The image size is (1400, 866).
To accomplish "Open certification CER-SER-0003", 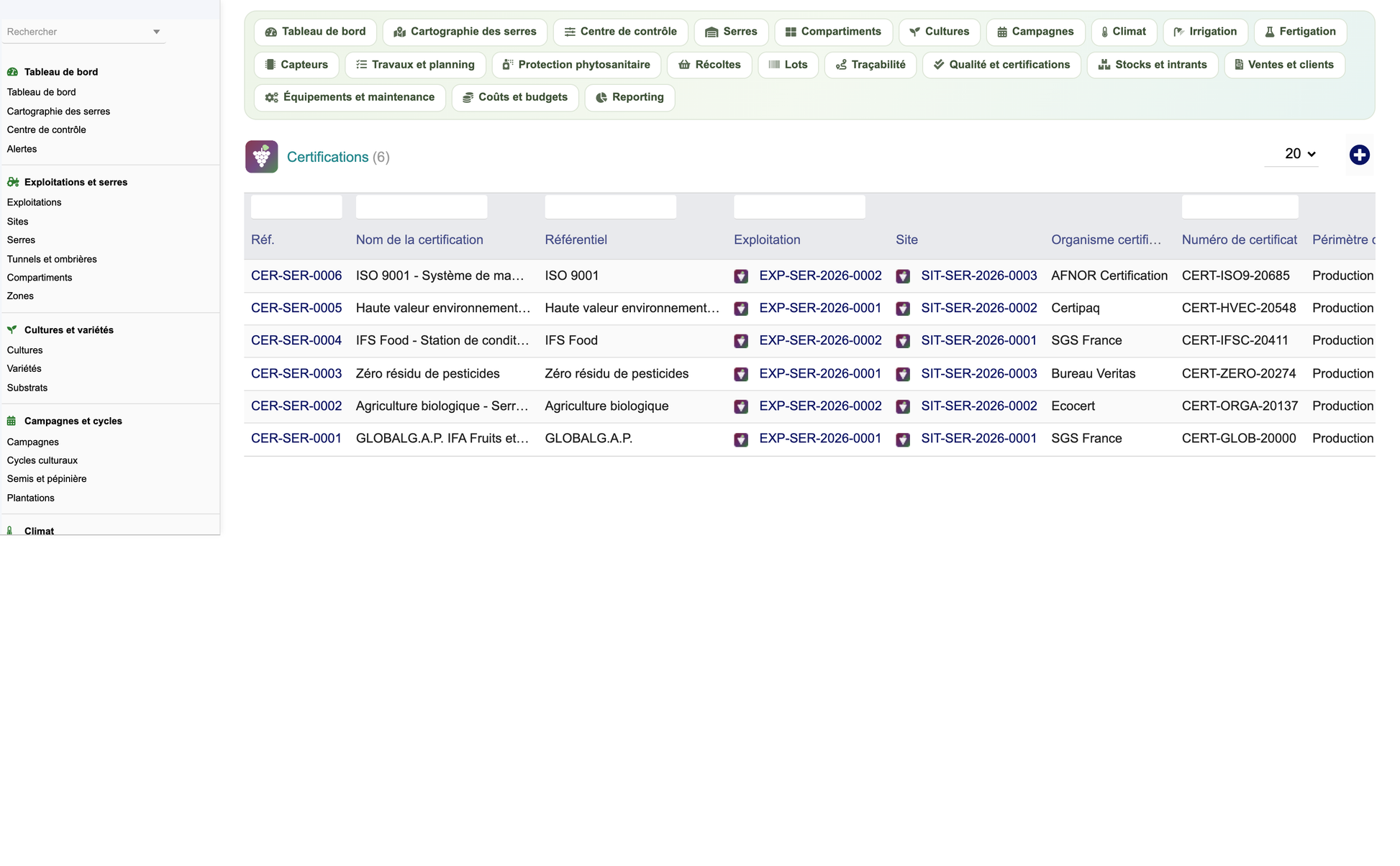I will pos(296,373).
